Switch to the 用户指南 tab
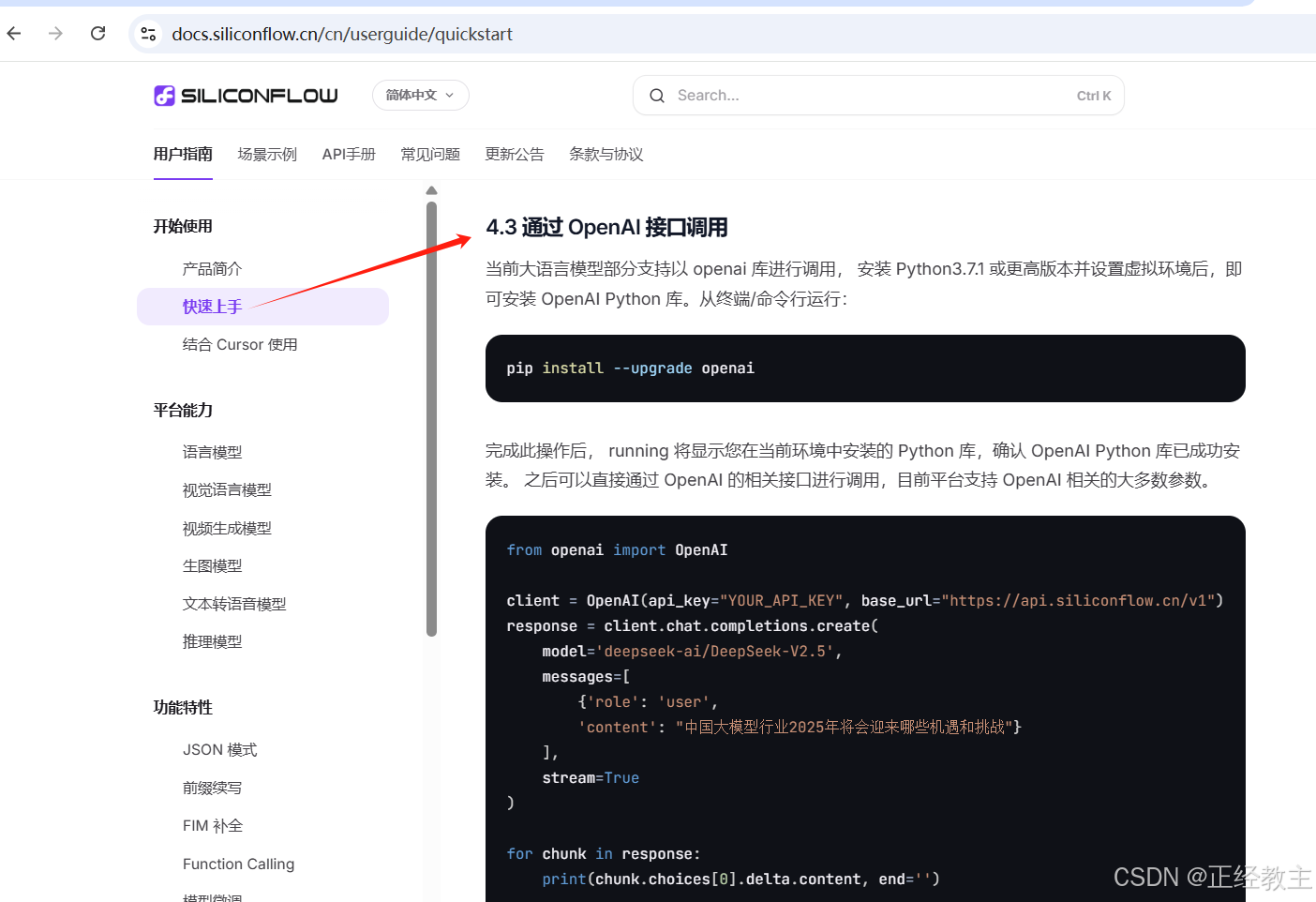 (x=183, y=154)
